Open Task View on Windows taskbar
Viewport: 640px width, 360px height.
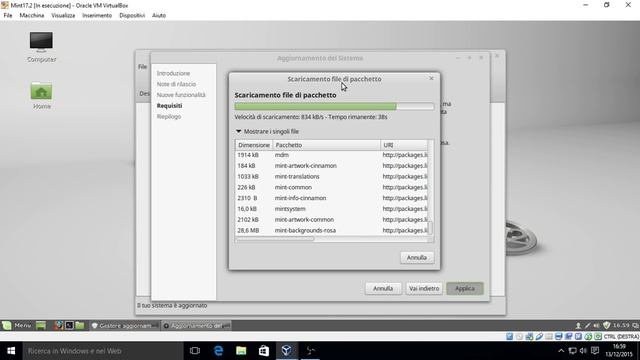click(x=195, y=351)
